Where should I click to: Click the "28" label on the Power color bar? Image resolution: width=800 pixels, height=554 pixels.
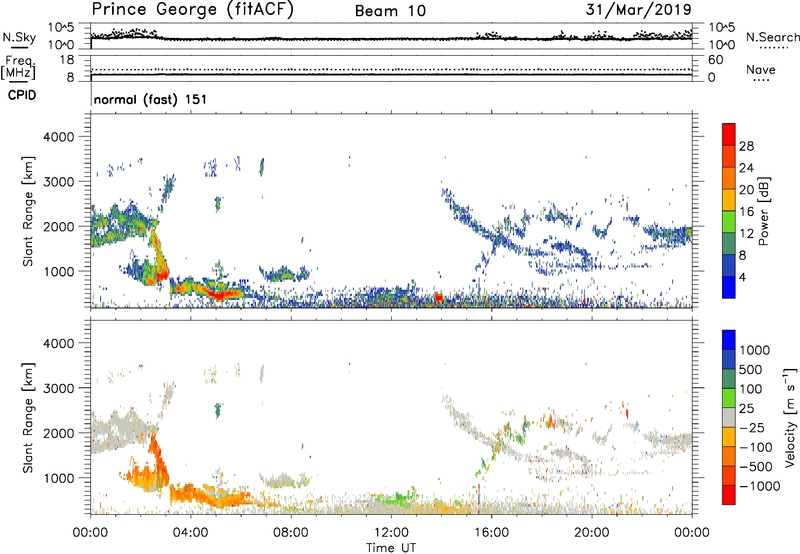[x=746, y=146]
